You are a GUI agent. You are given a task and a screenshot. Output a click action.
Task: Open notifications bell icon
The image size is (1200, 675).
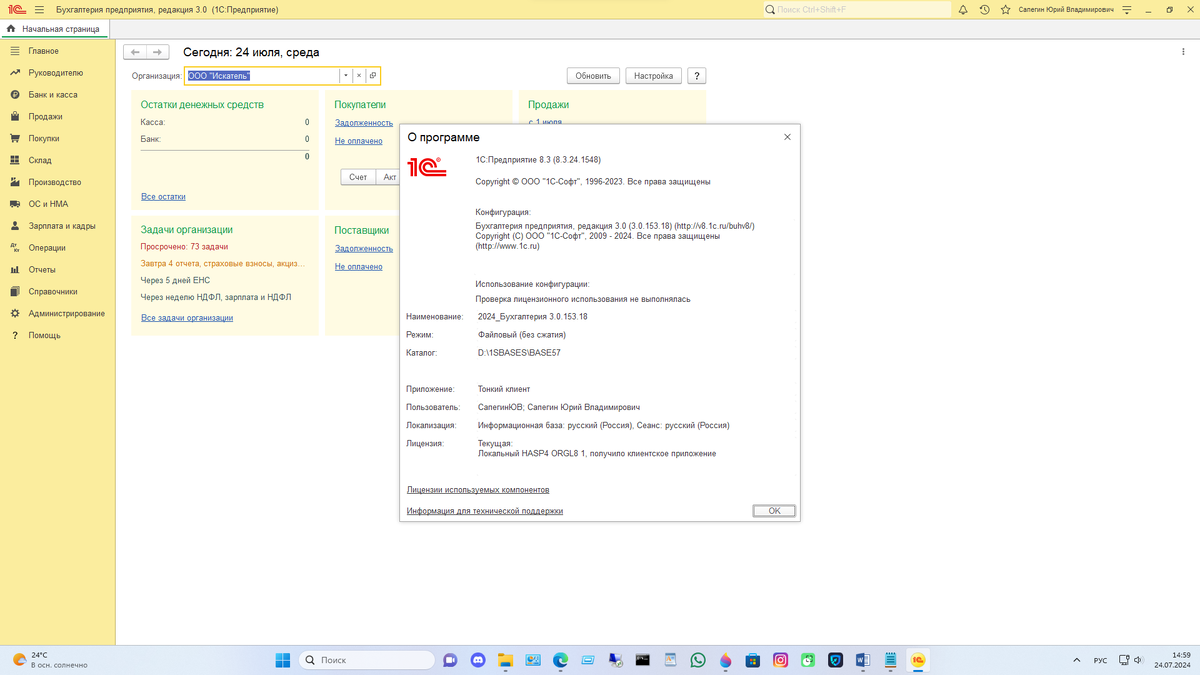point(963,9)
